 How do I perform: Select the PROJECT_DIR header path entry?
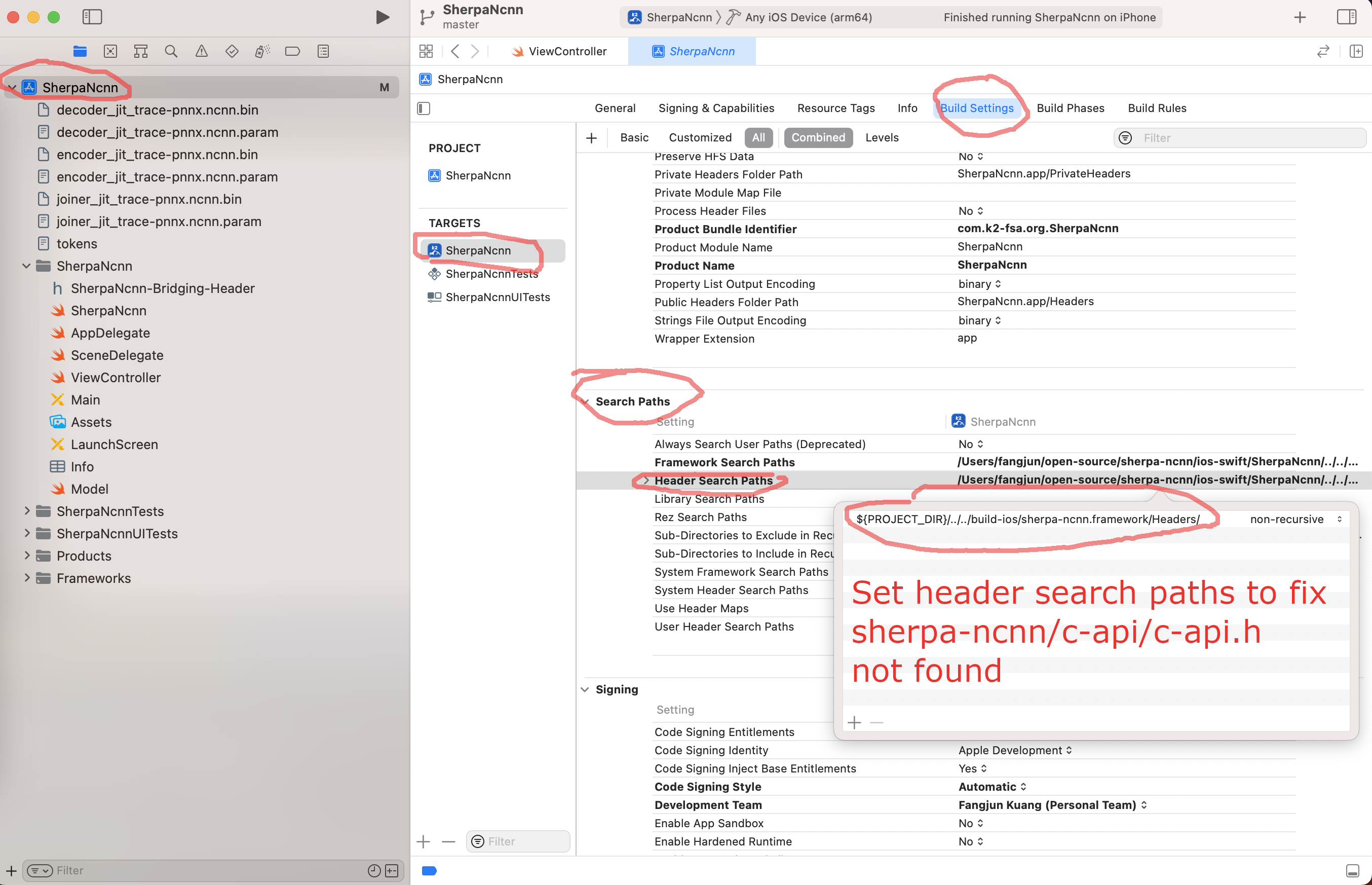1028,519
